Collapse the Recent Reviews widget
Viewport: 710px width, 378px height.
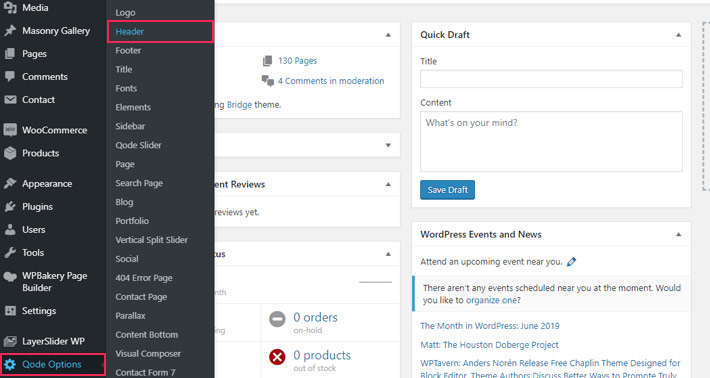tap(388, 184)
